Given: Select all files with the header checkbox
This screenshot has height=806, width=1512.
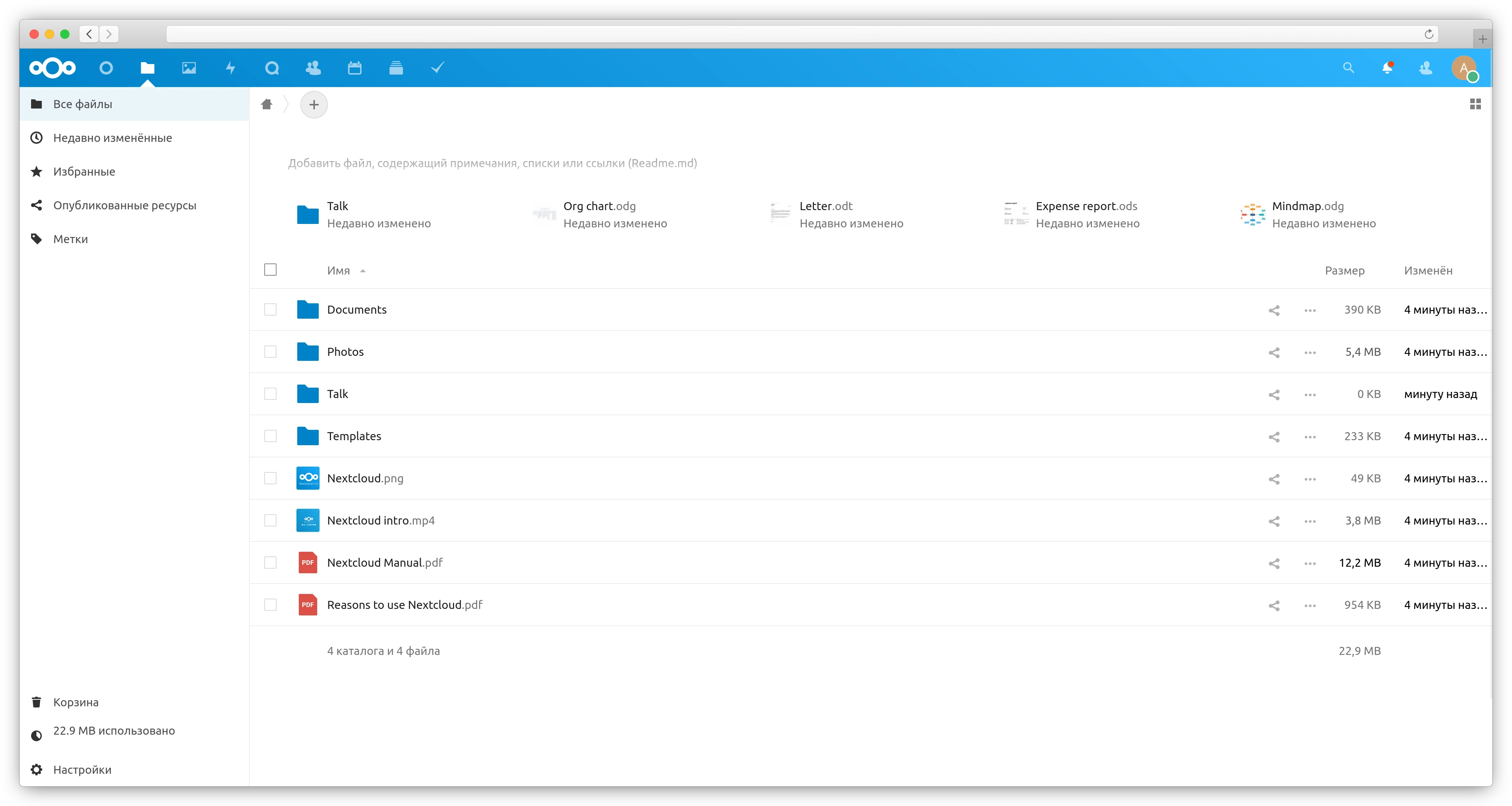Looking at the screenshot, I should 270,270.
